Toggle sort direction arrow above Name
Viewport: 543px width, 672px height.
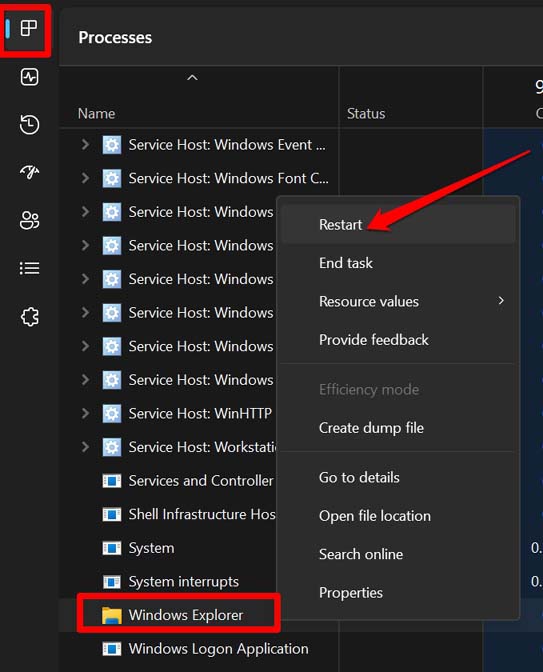[x=192, y=78]
